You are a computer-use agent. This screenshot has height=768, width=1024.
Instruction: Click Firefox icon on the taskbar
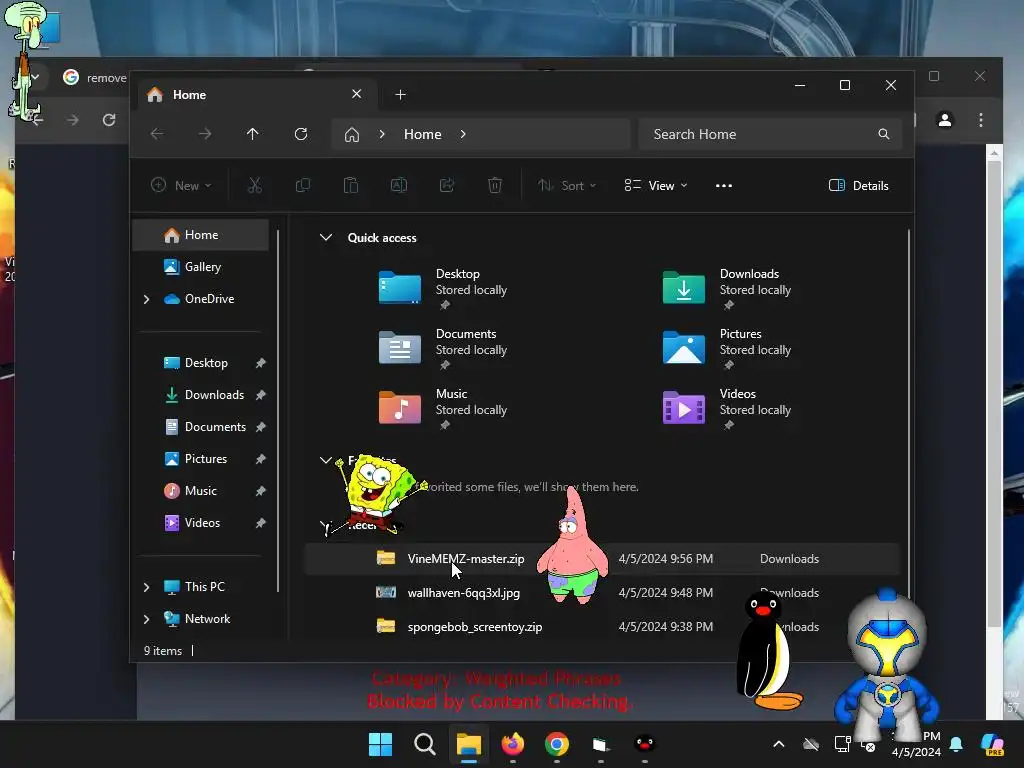coord(513,744)
